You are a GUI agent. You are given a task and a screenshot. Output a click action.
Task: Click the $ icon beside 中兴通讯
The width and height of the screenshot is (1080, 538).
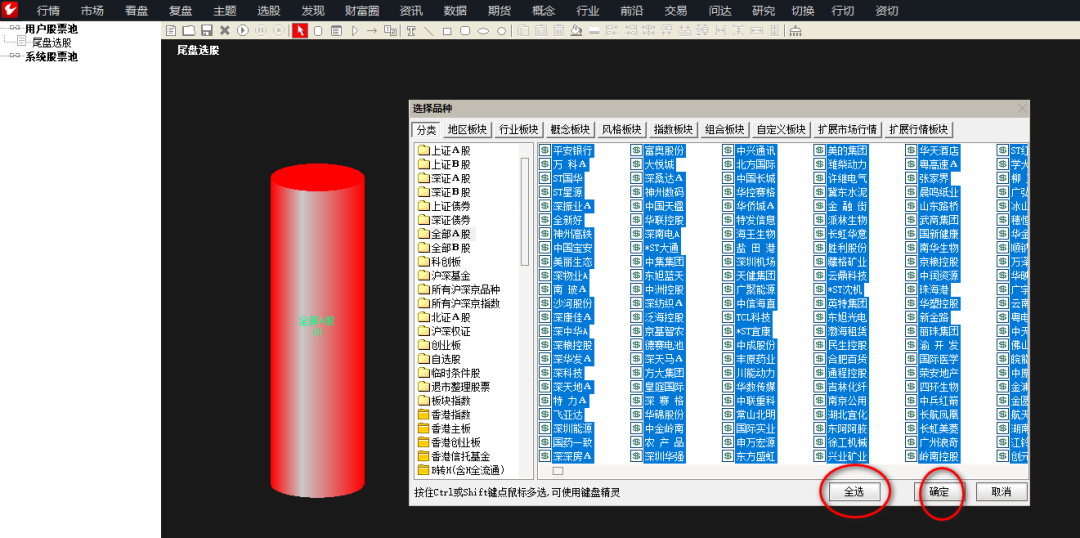728,150
